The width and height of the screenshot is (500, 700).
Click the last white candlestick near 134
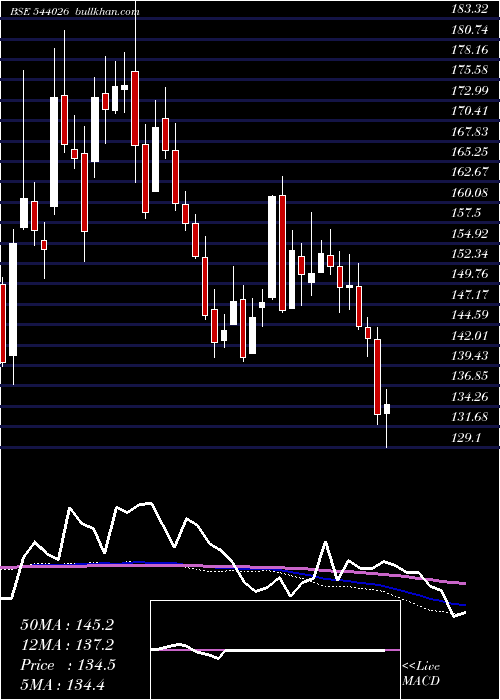(x=387, y=409)
